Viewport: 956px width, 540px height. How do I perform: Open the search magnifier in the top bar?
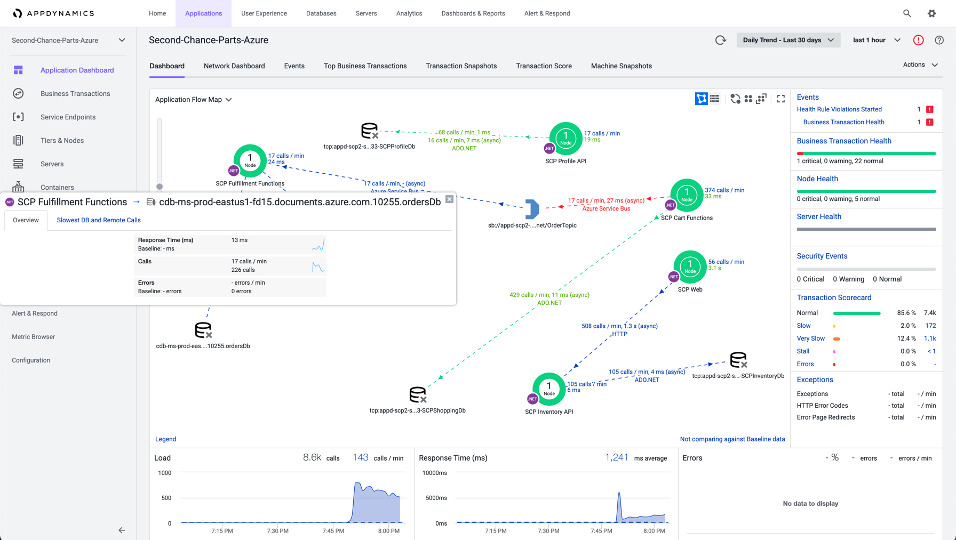pyautogui.click(x=907, y=13)
